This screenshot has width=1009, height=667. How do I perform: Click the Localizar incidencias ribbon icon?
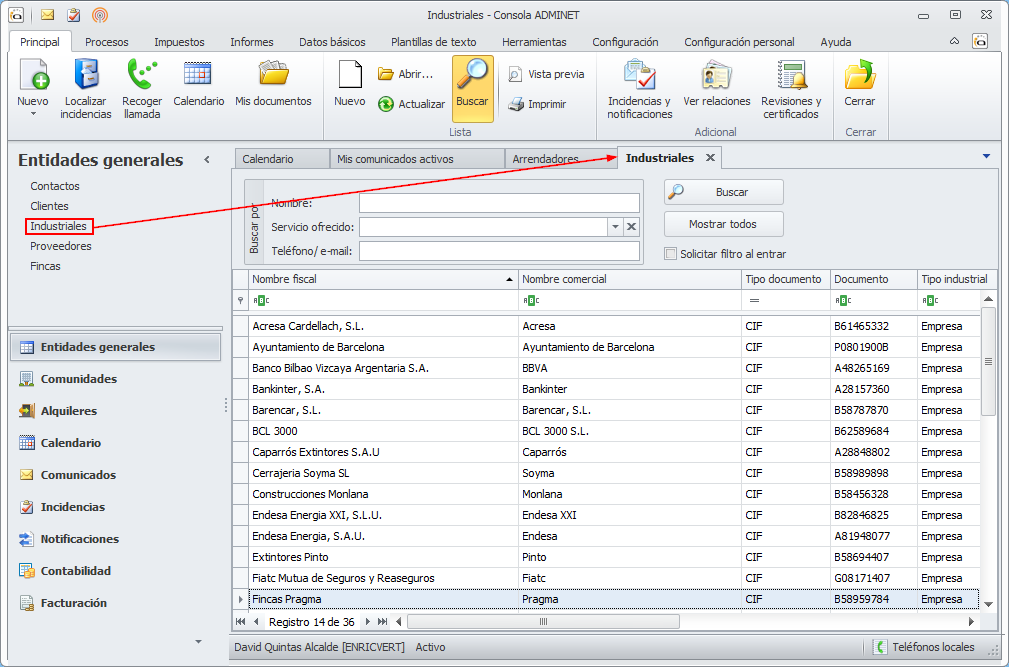86,77
